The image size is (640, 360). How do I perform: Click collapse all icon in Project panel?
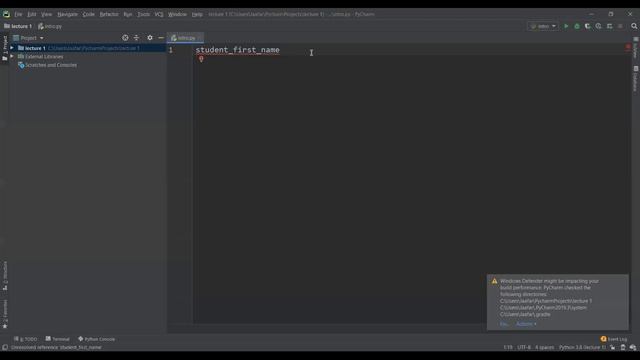[x=136, y=38]
